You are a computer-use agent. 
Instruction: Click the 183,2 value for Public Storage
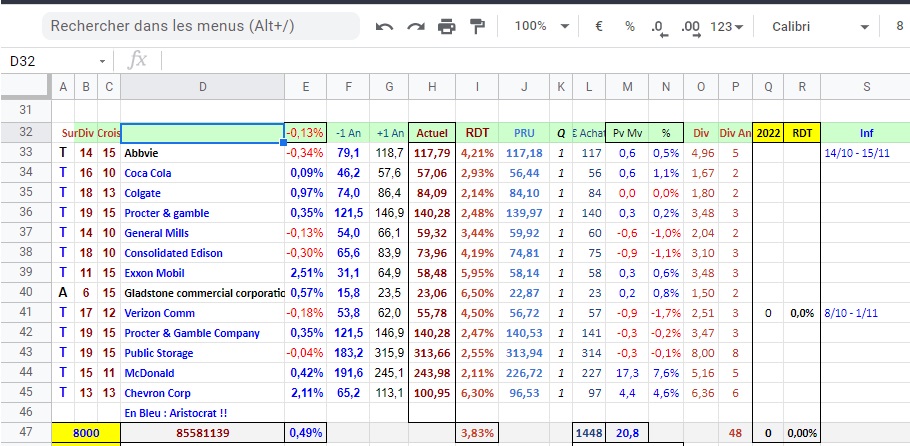pyautogui.click(x=348, y=353)
